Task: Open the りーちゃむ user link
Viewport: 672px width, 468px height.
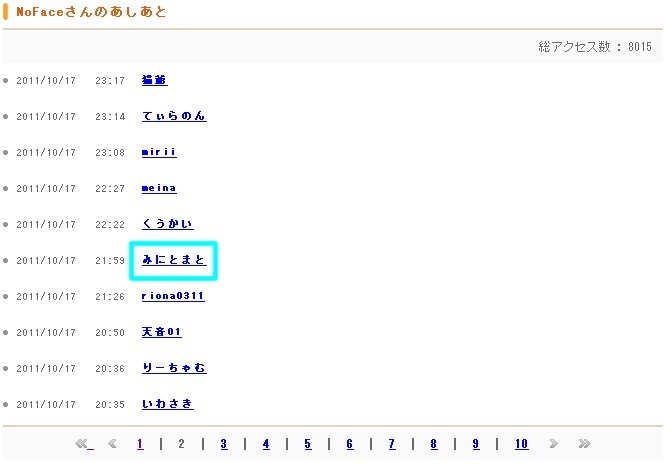Action: (174, 368)
